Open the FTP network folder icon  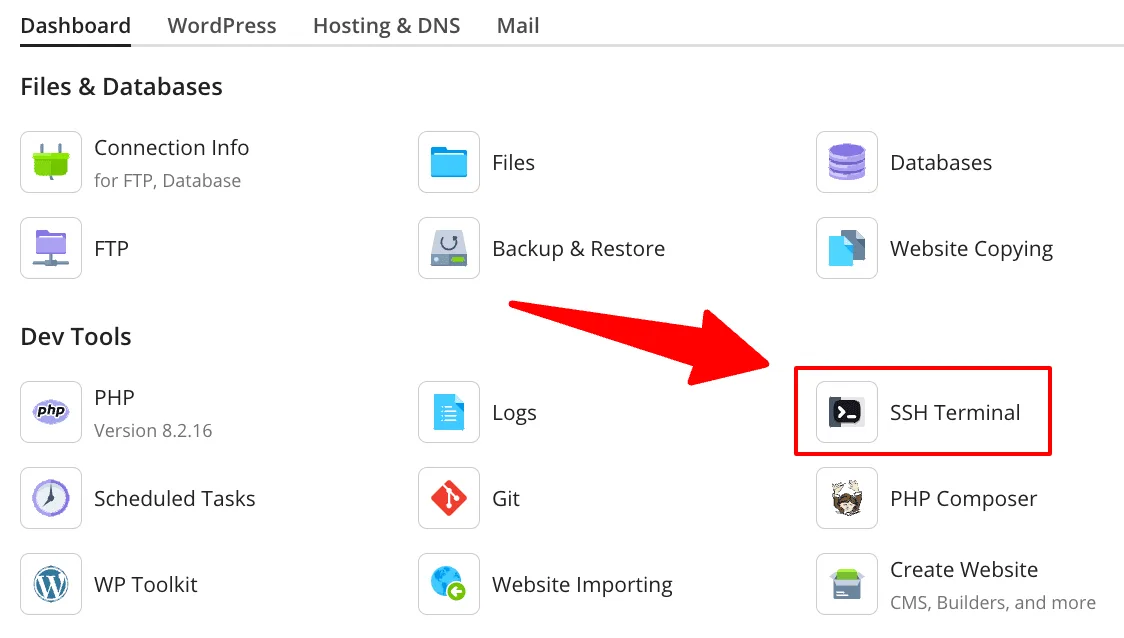pyautogui.click(x=51, y=248)
